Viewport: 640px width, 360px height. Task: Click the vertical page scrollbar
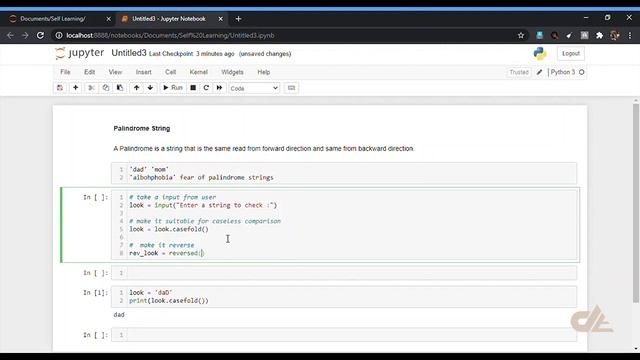tap(636, 202)
